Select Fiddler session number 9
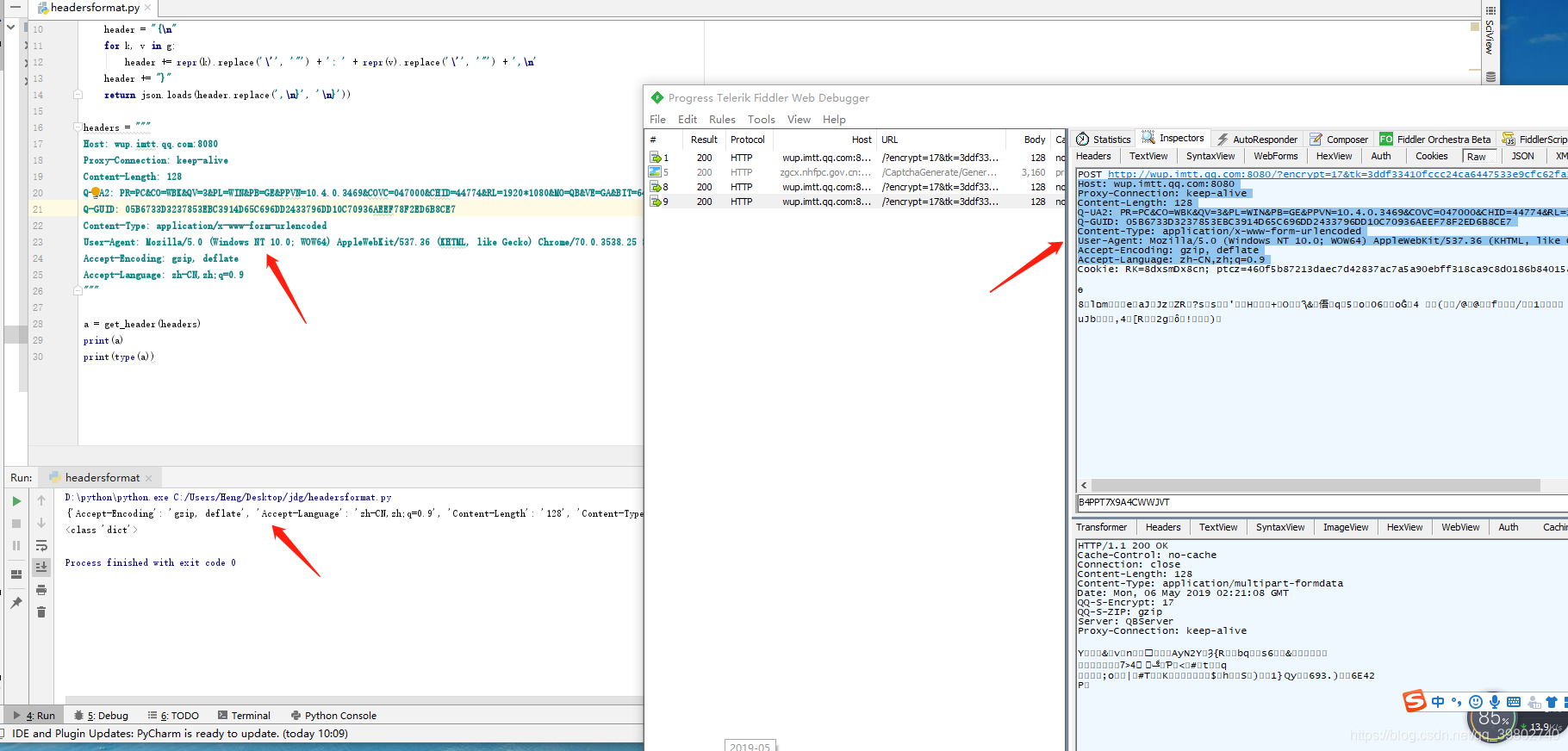 pos(856,202)
